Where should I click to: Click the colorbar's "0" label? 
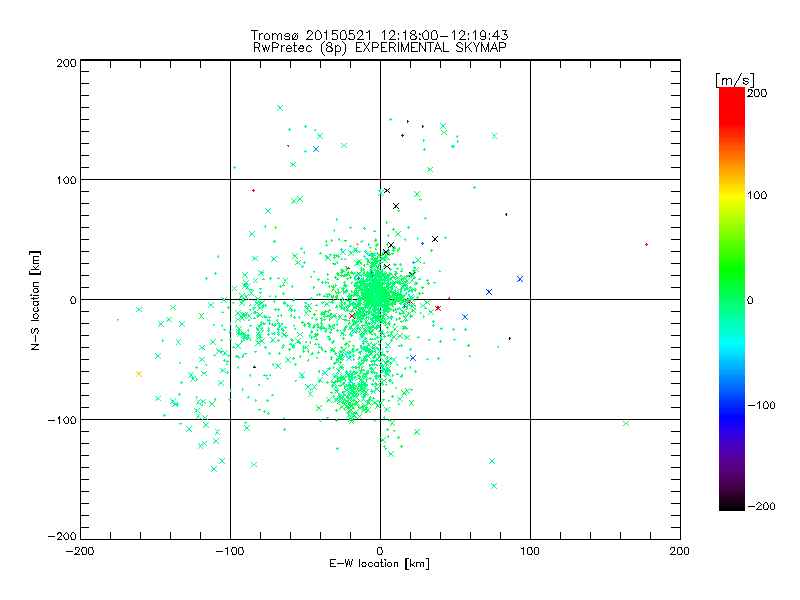coord(750,301)
